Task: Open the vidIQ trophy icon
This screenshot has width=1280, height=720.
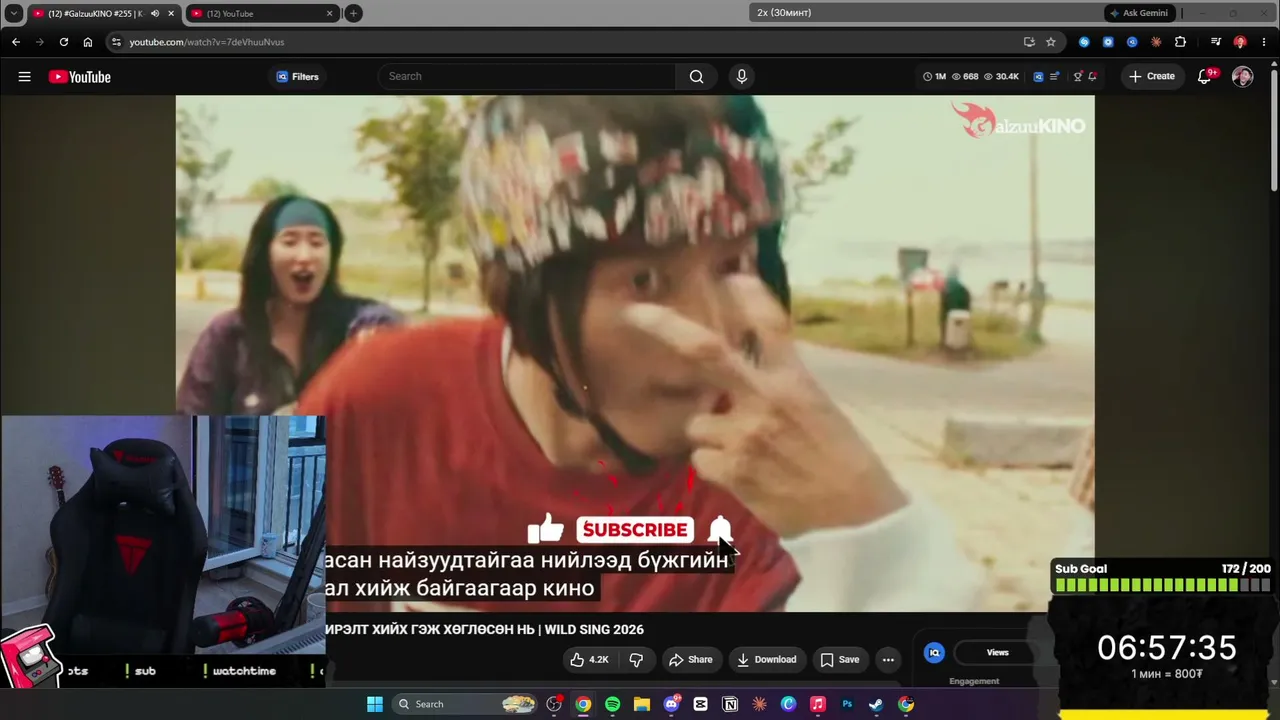Action: click(x=1077, y=77)
